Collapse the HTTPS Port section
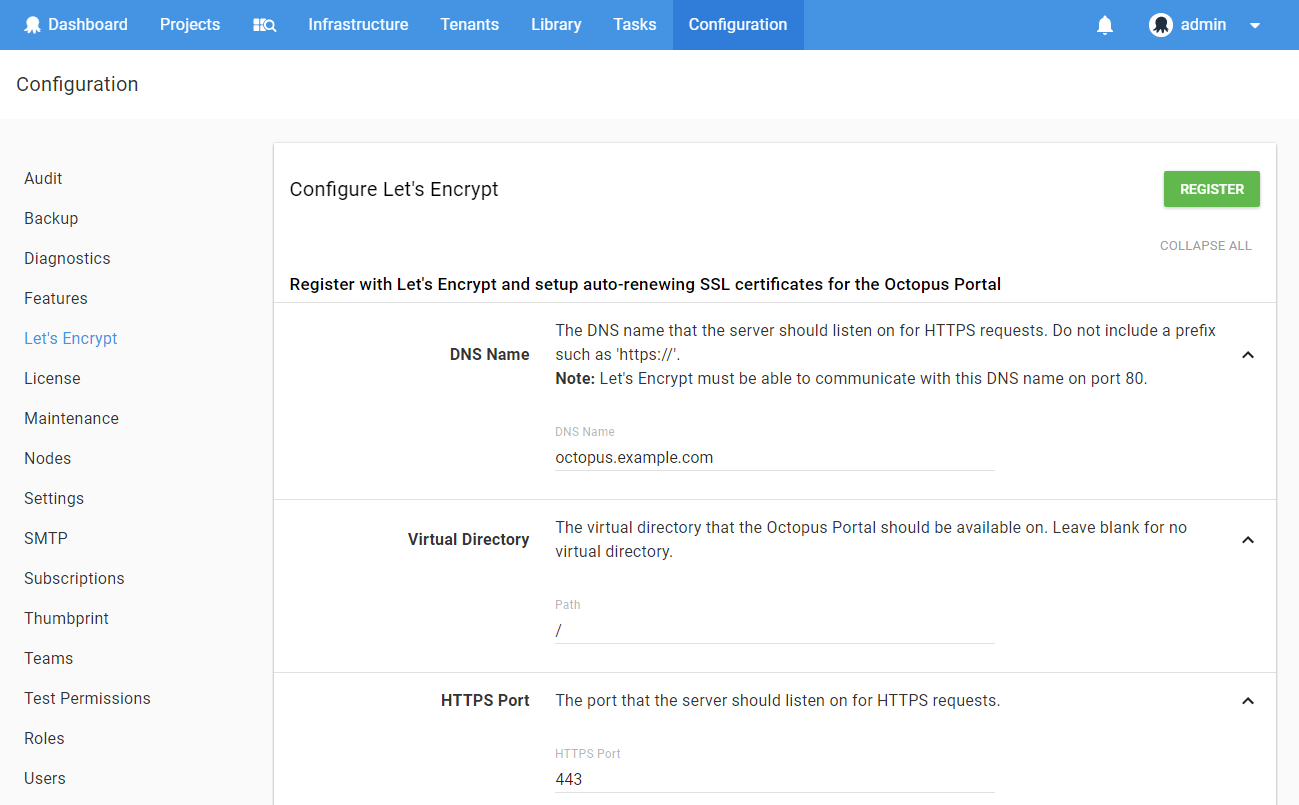The height and width of the screenshot is (805, 1299). pos(1248,701)
